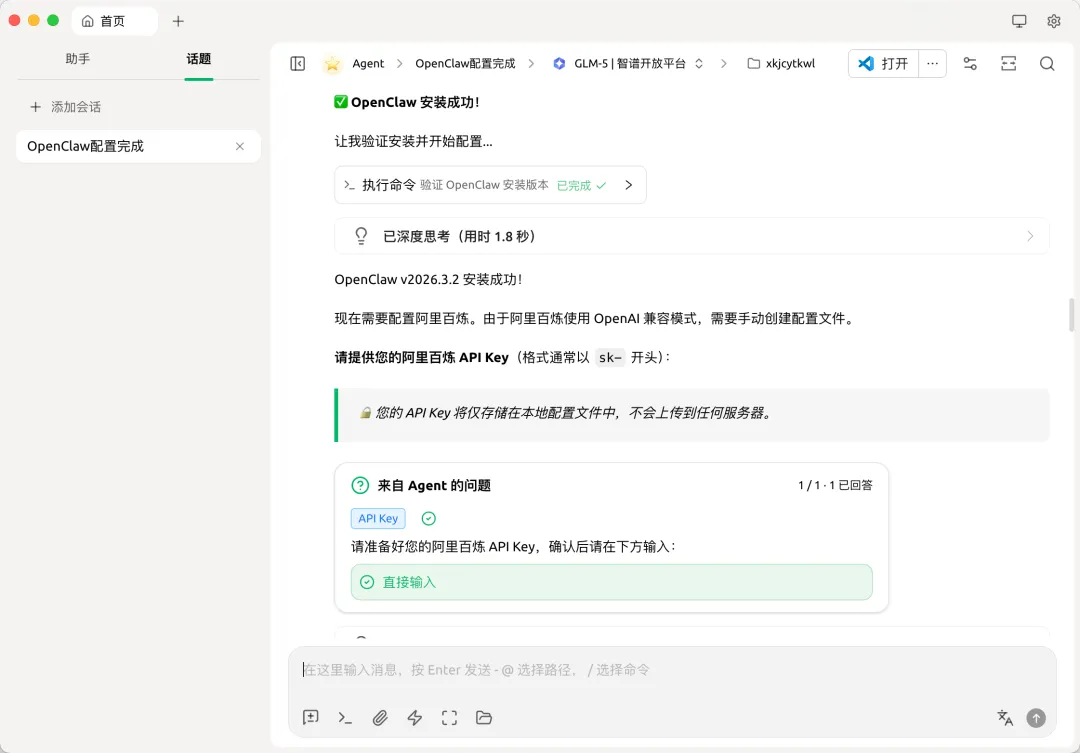This screenshot has height=753, width=1080.
Task: Toggle the sidebar collapse icon
Action: click(298, 63)
